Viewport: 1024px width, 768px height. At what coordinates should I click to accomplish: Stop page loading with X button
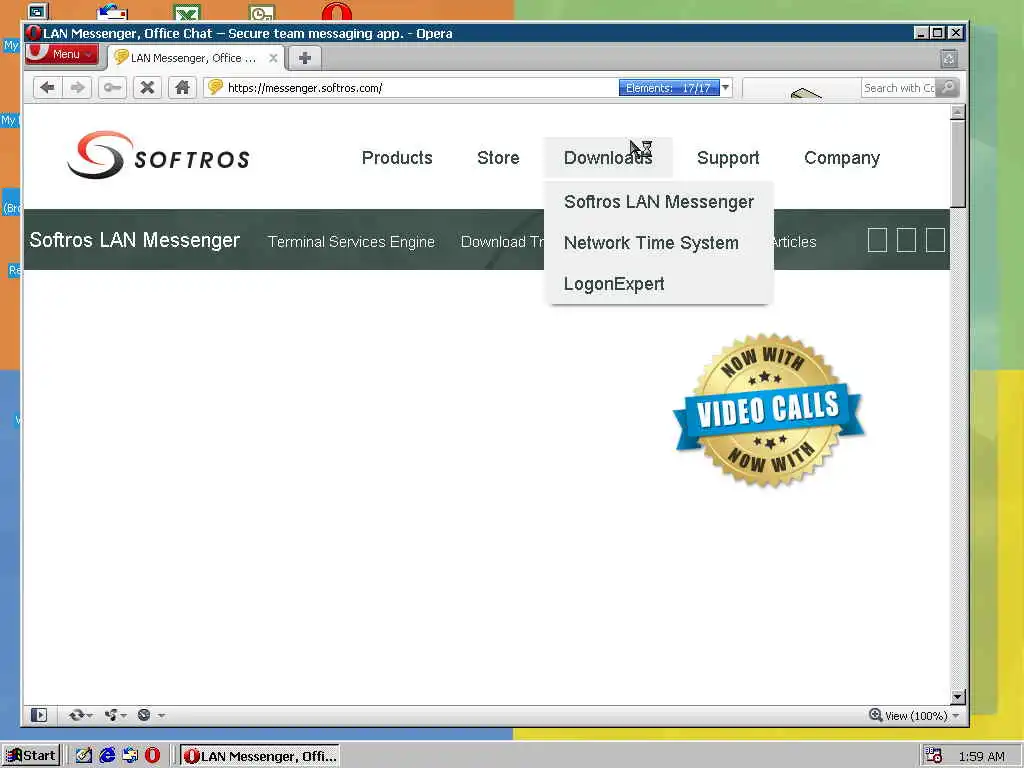[148, 88]
